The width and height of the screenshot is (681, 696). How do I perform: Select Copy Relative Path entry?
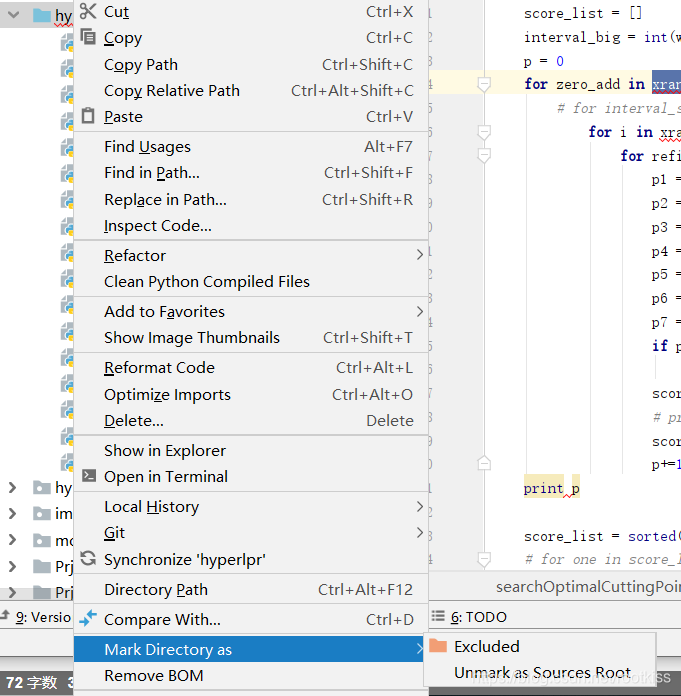pos(251,91)
